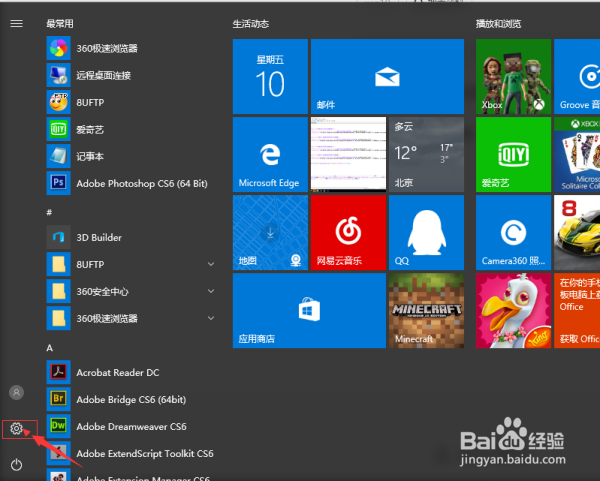600x481 pixels.
Task: Open the calendar tile showing 星期五 10
Action: click(270, 77)
